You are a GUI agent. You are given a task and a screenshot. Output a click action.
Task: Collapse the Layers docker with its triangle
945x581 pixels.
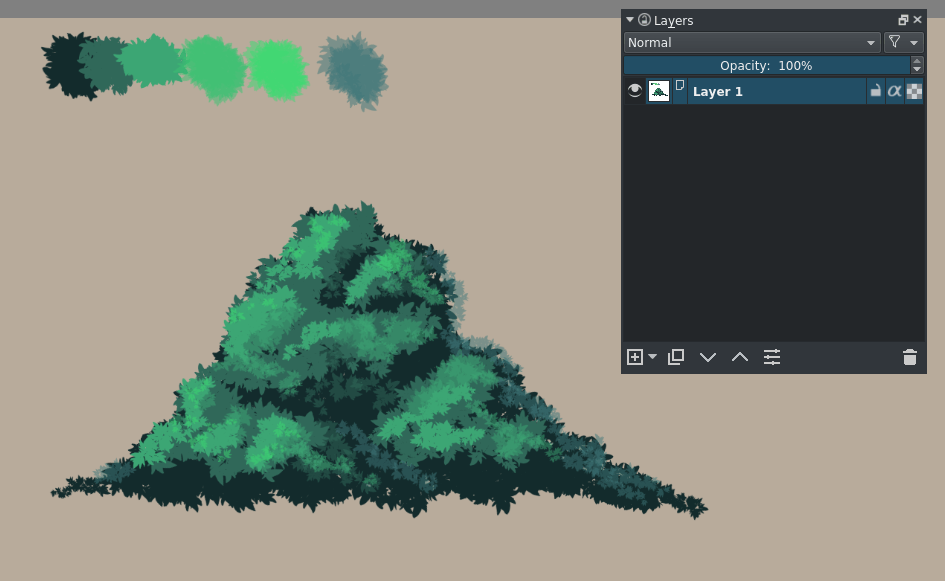[x=629, y=19]
